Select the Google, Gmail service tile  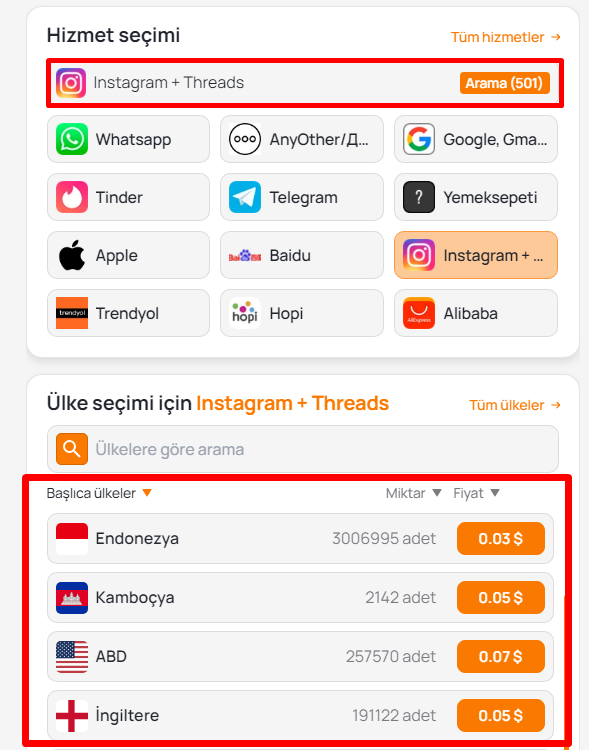click(476, 139)
